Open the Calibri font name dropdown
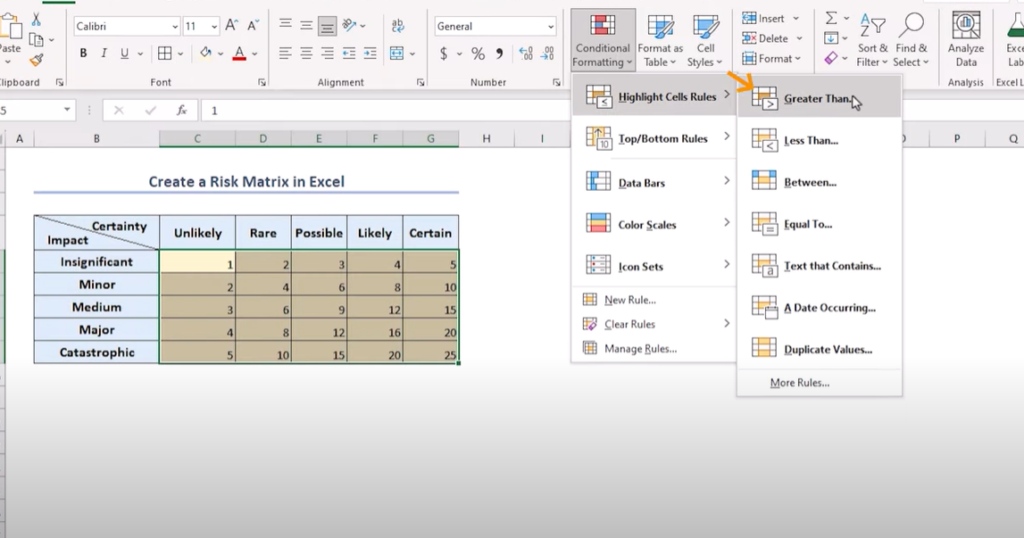The width and height of the screenshot is (1024, 538). 175,27
